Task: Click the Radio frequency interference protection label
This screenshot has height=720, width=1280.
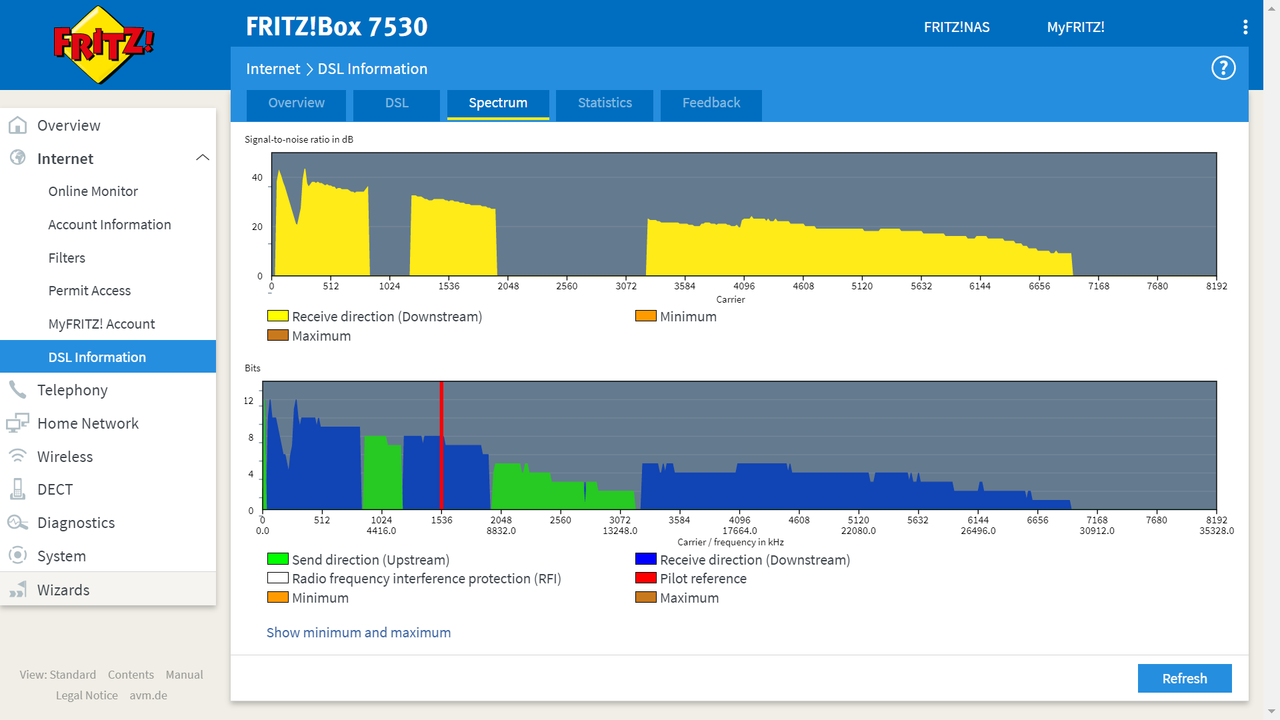Action: click(426, 578)
